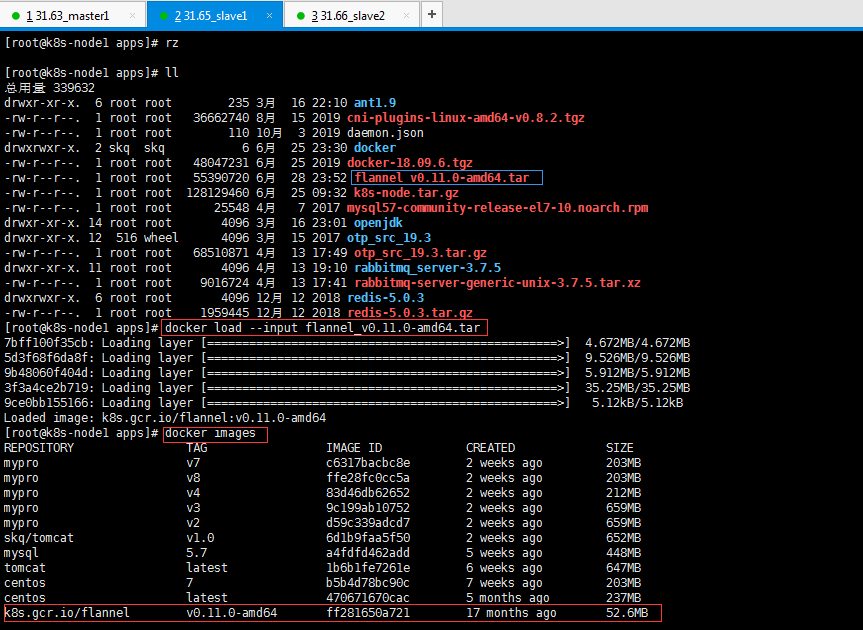This screenshot has height=630, width=863.
Task: Click rabbitmq-server-generic-unix-3.7.5.tar.xz file name
Action: point(498,283)
